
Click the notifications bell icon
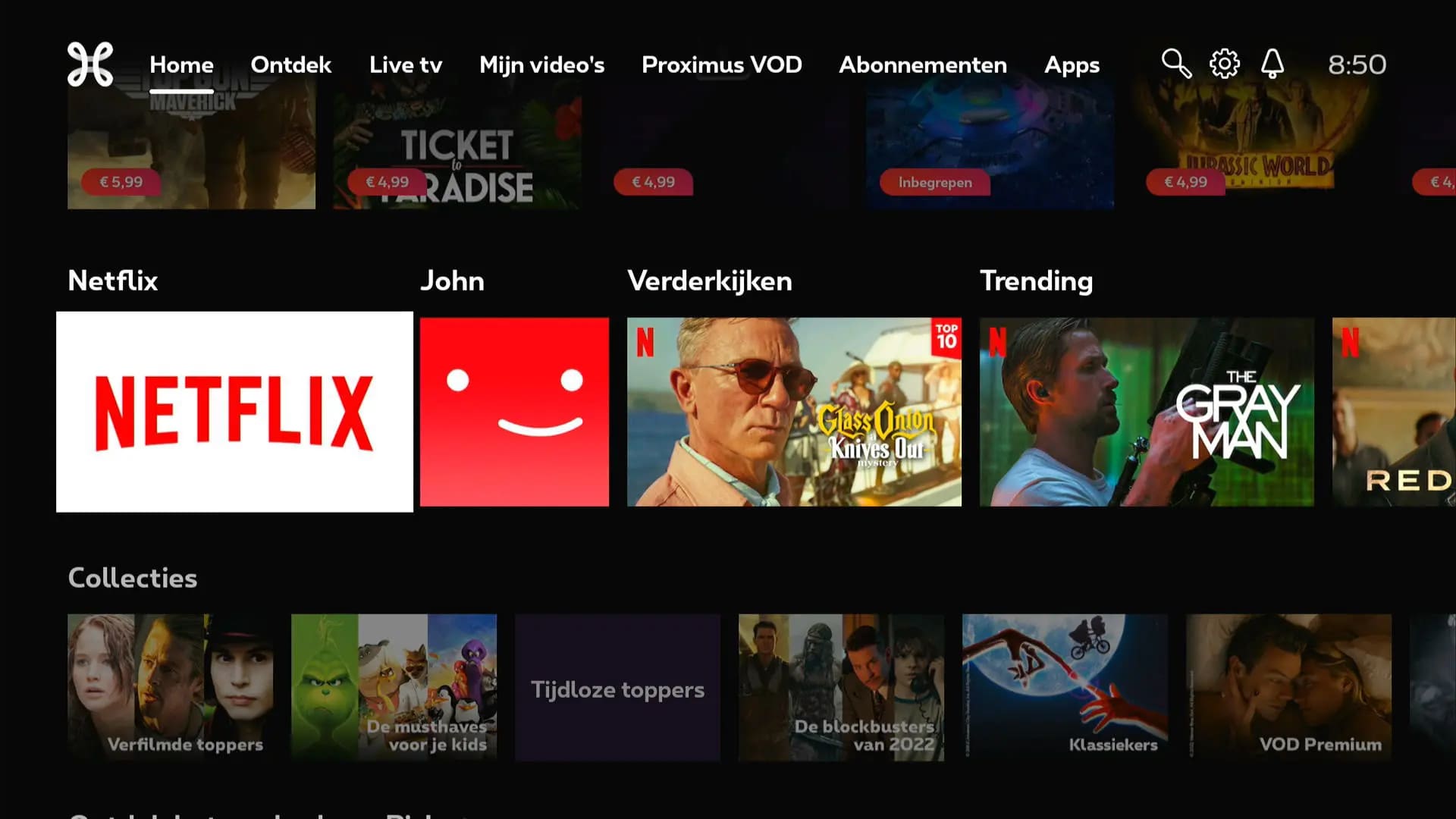[x=1273, y=64]
